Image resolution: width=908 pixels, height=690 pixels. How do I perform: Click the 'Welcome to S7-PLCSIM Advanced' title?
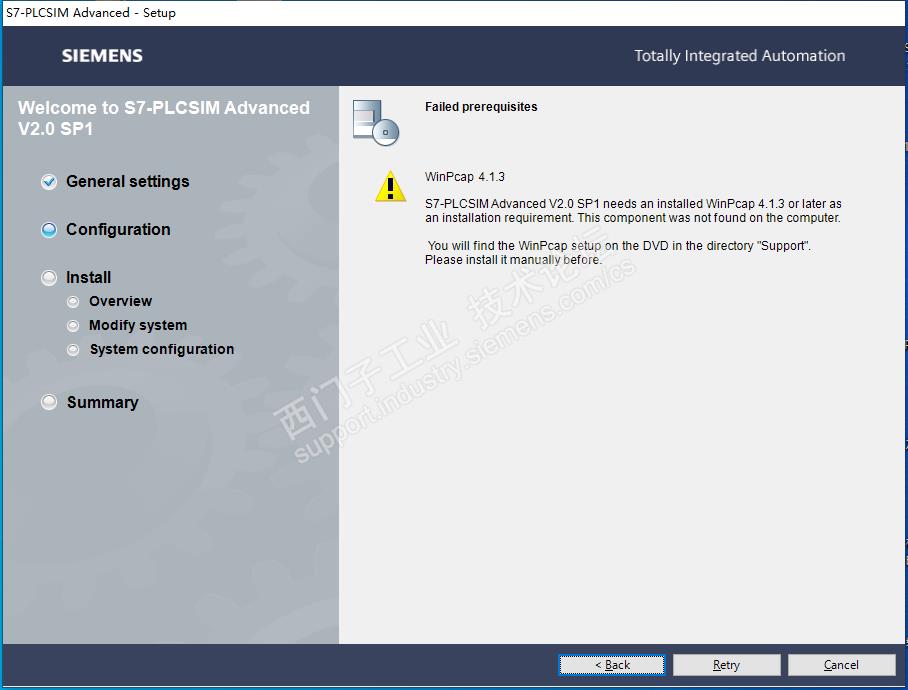pos(164,118)
